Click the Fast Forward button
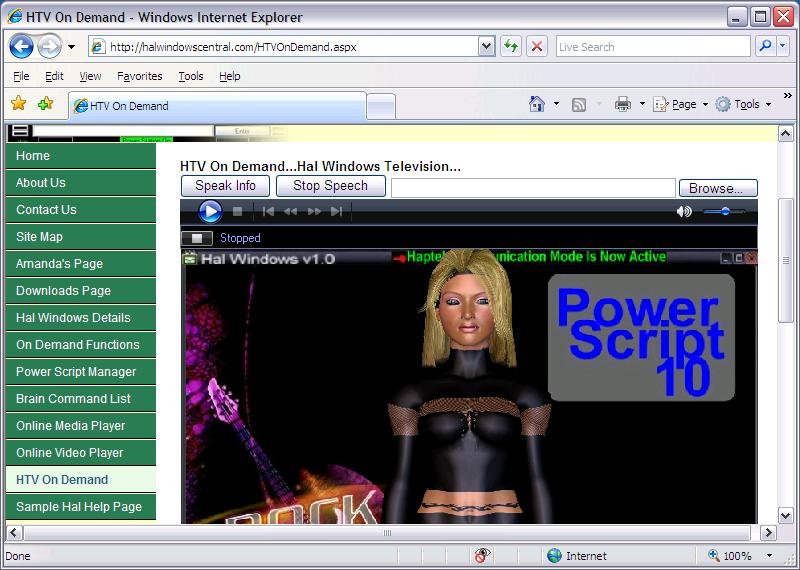The image size is (800, 570). [314, 211]
